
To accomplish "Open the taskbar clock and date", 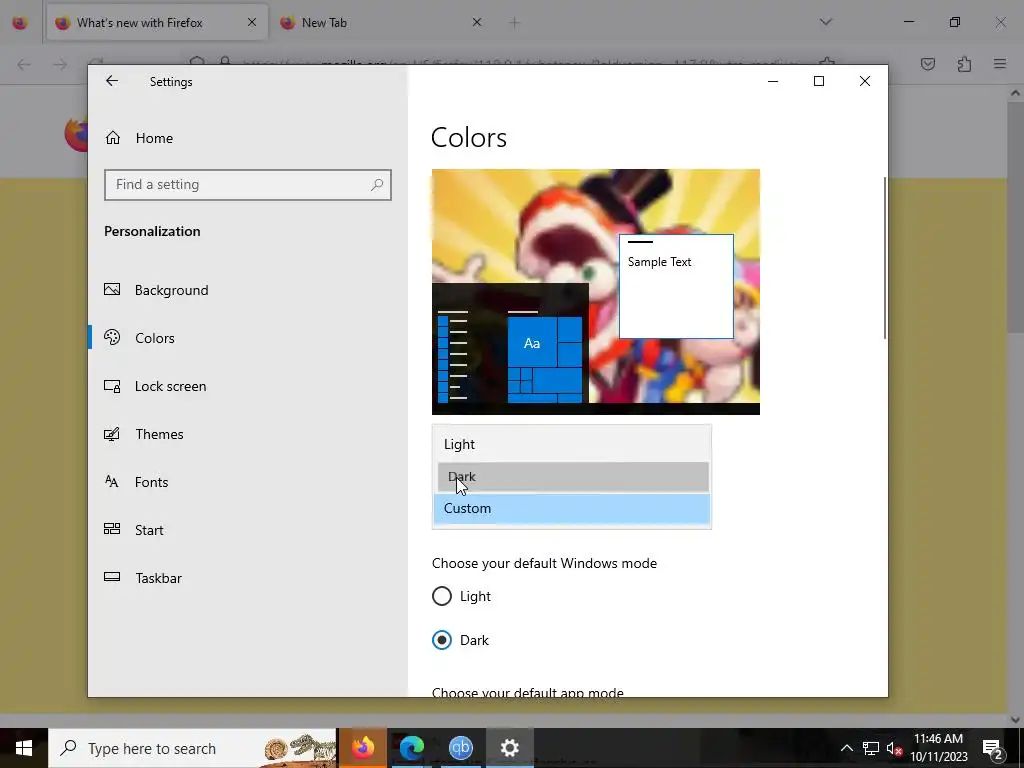I will [x=938, y=748].
